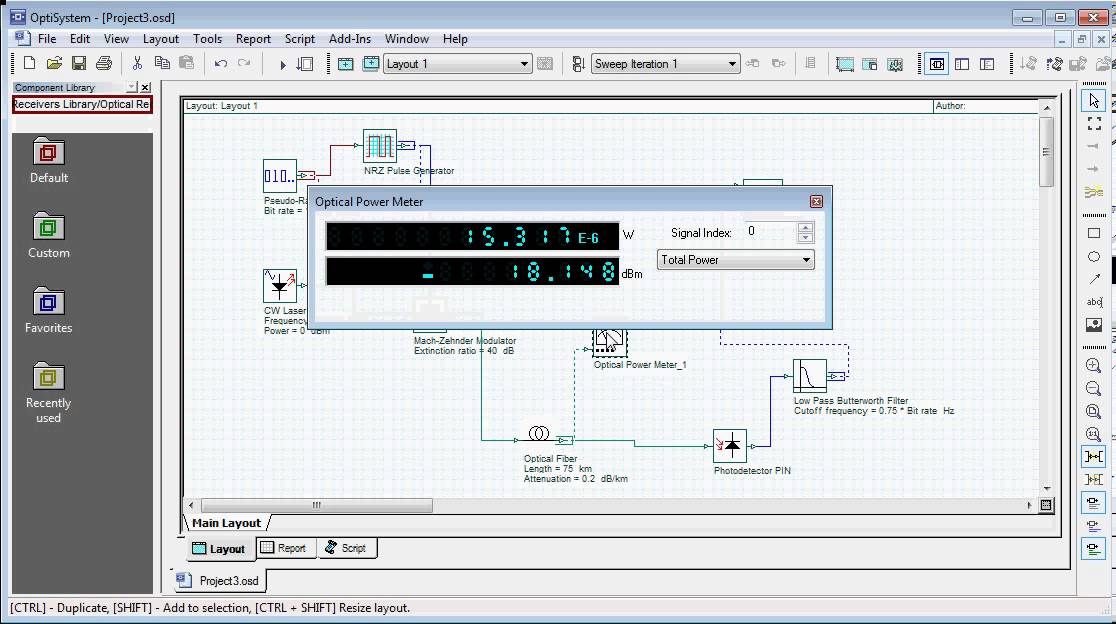Open the Tools menu
This screenshot has height=624, width=1116.
point(207,39)
